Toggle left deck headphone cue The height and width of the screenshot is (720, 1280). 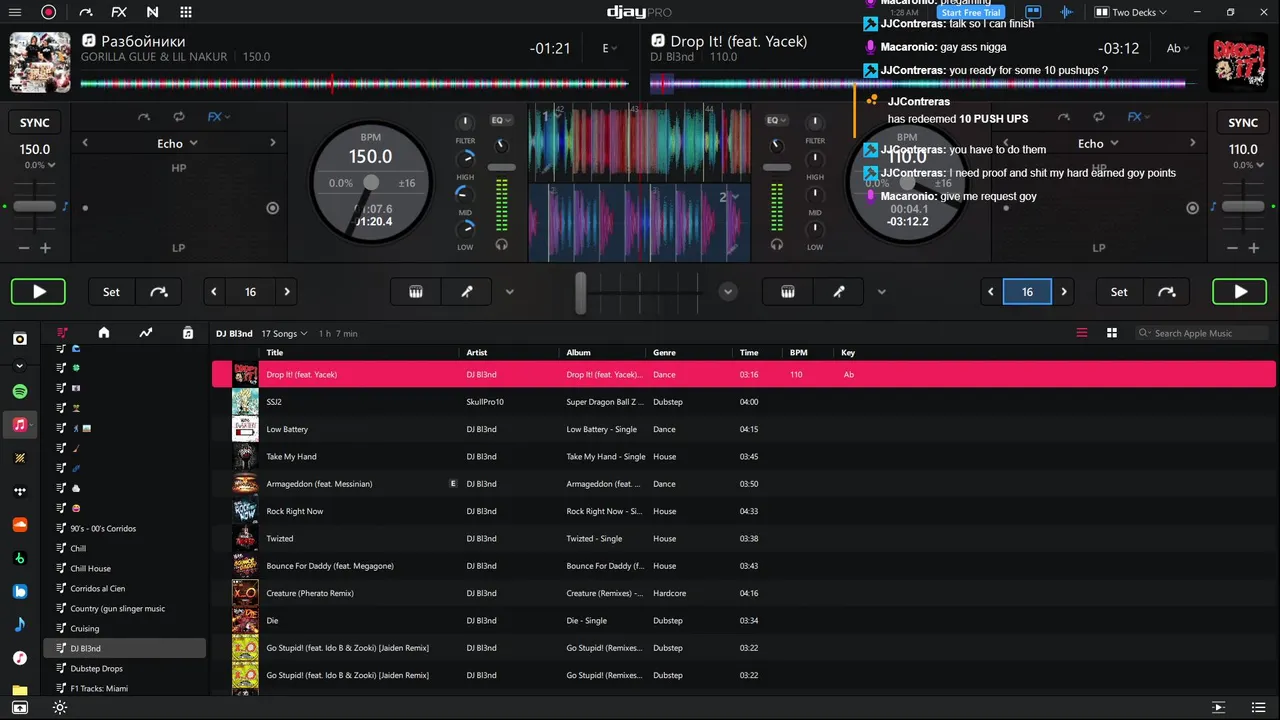(501, 244)
